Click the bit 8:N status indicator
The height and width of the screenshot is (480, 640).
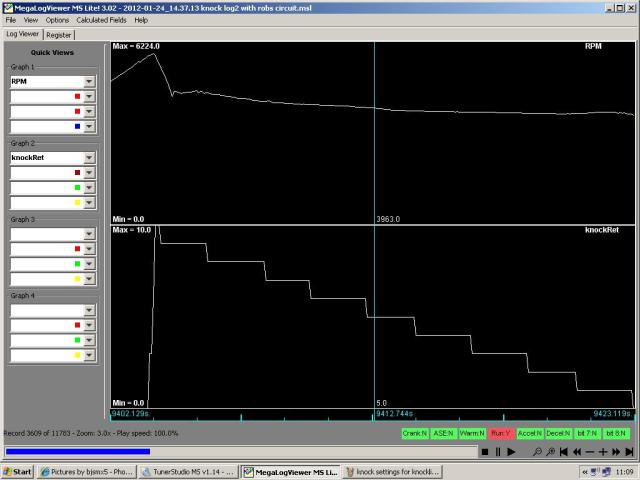click(616, 433)
